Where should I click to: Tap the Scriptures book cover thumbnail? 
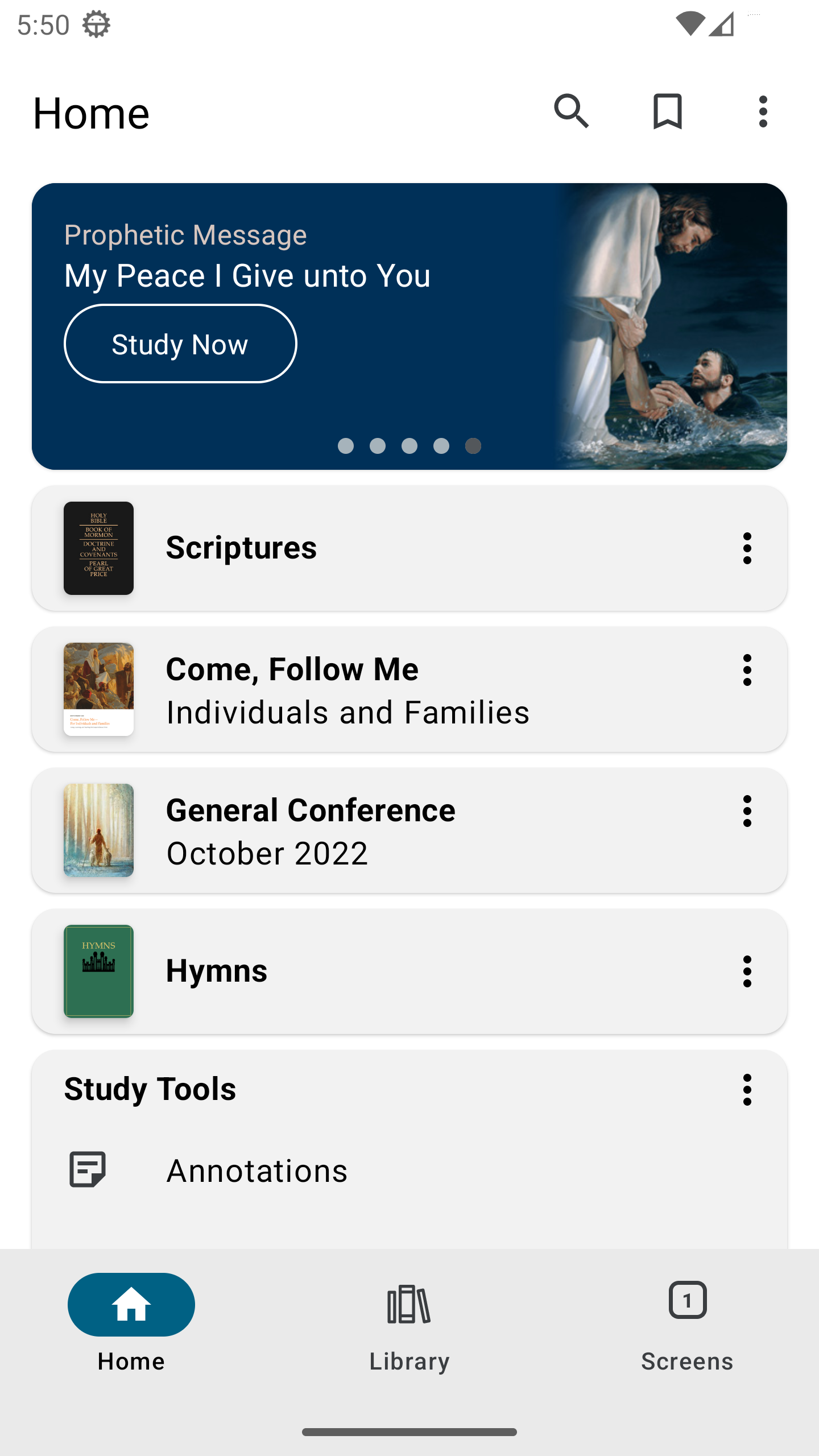[x=98, y=548]
